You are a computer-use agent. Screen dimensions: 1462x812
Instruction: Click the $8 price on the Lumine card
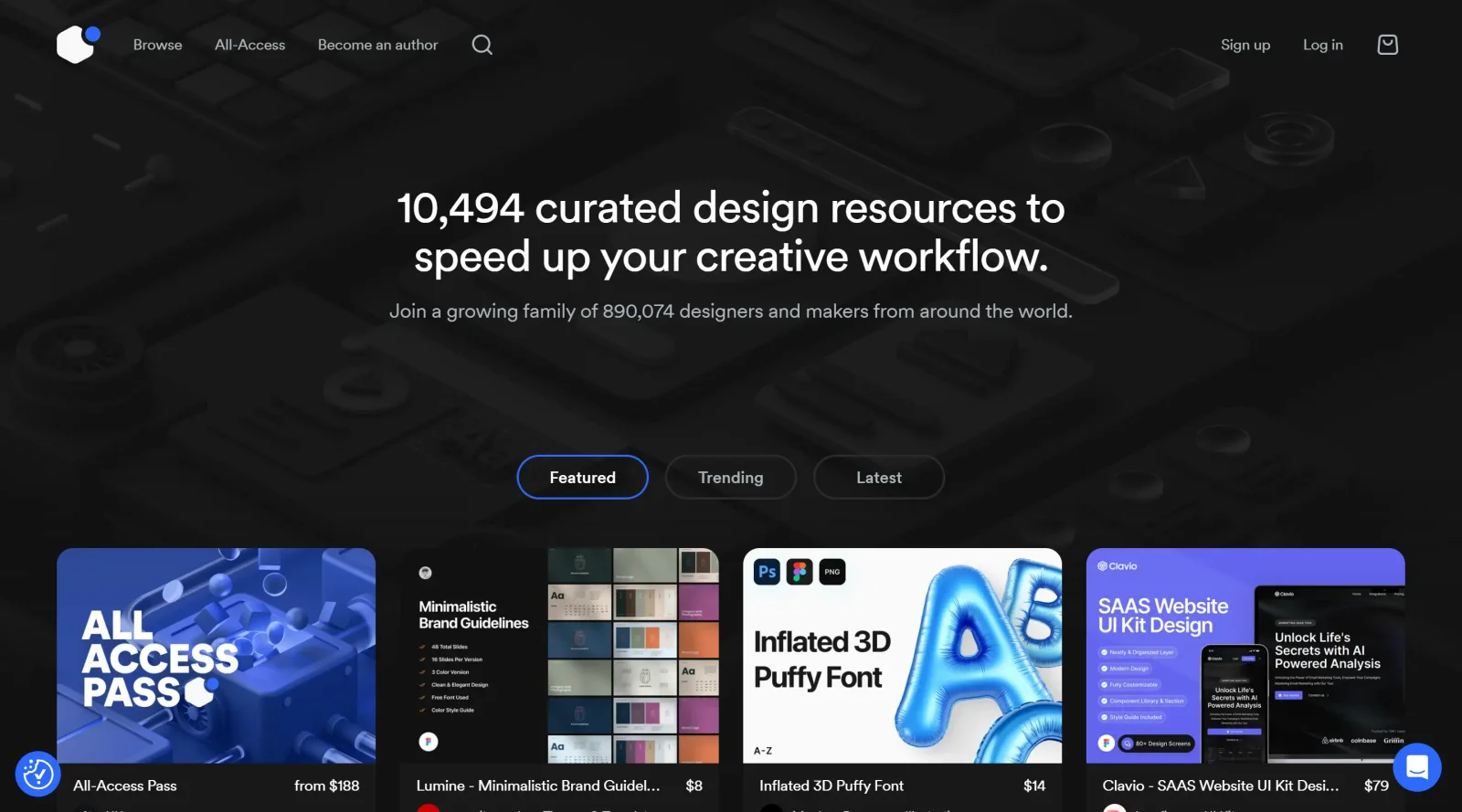[x=694, y=786]
